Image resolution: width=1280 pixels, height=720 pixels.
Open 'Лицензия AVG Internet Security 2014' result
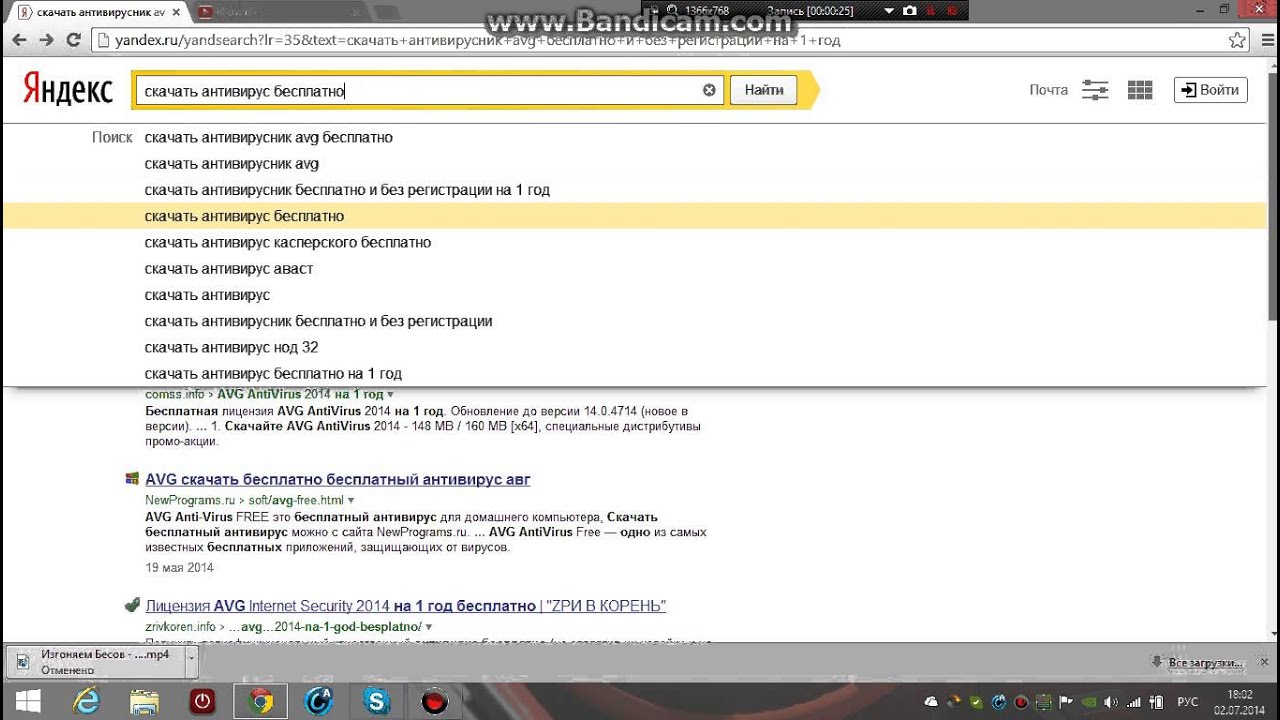(405, 606)
